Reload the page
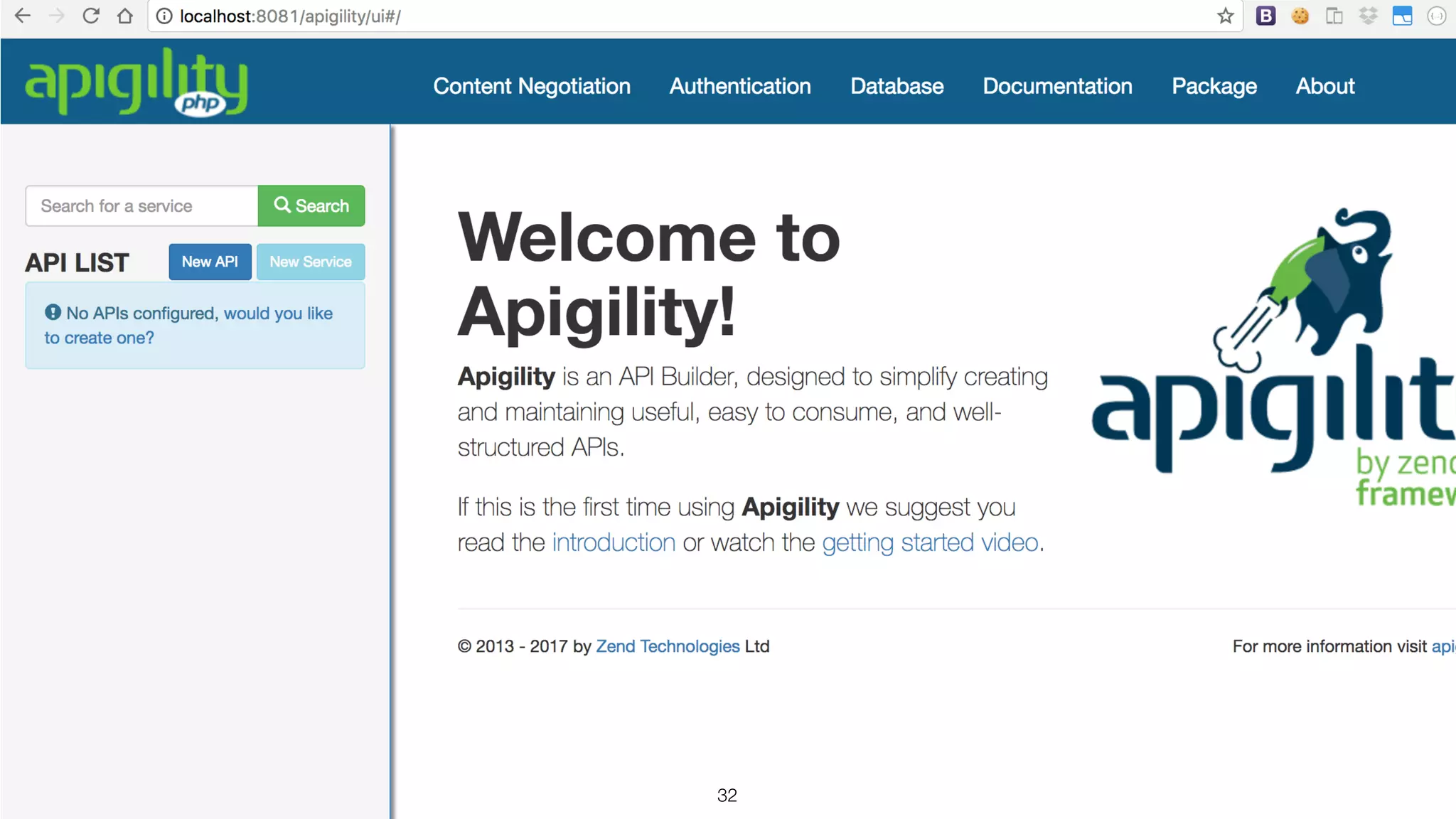 (91, 16)
